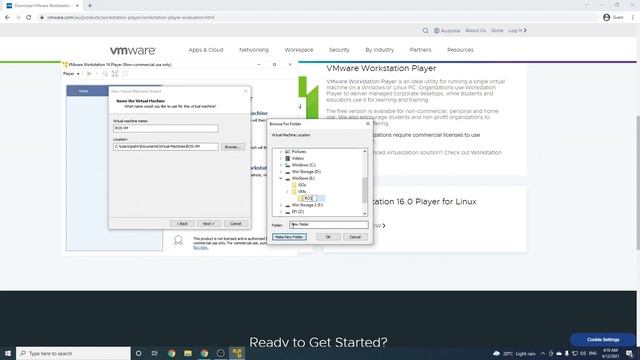Expand the Pictures tree node
Screen dimensions: 640x360
281,152
